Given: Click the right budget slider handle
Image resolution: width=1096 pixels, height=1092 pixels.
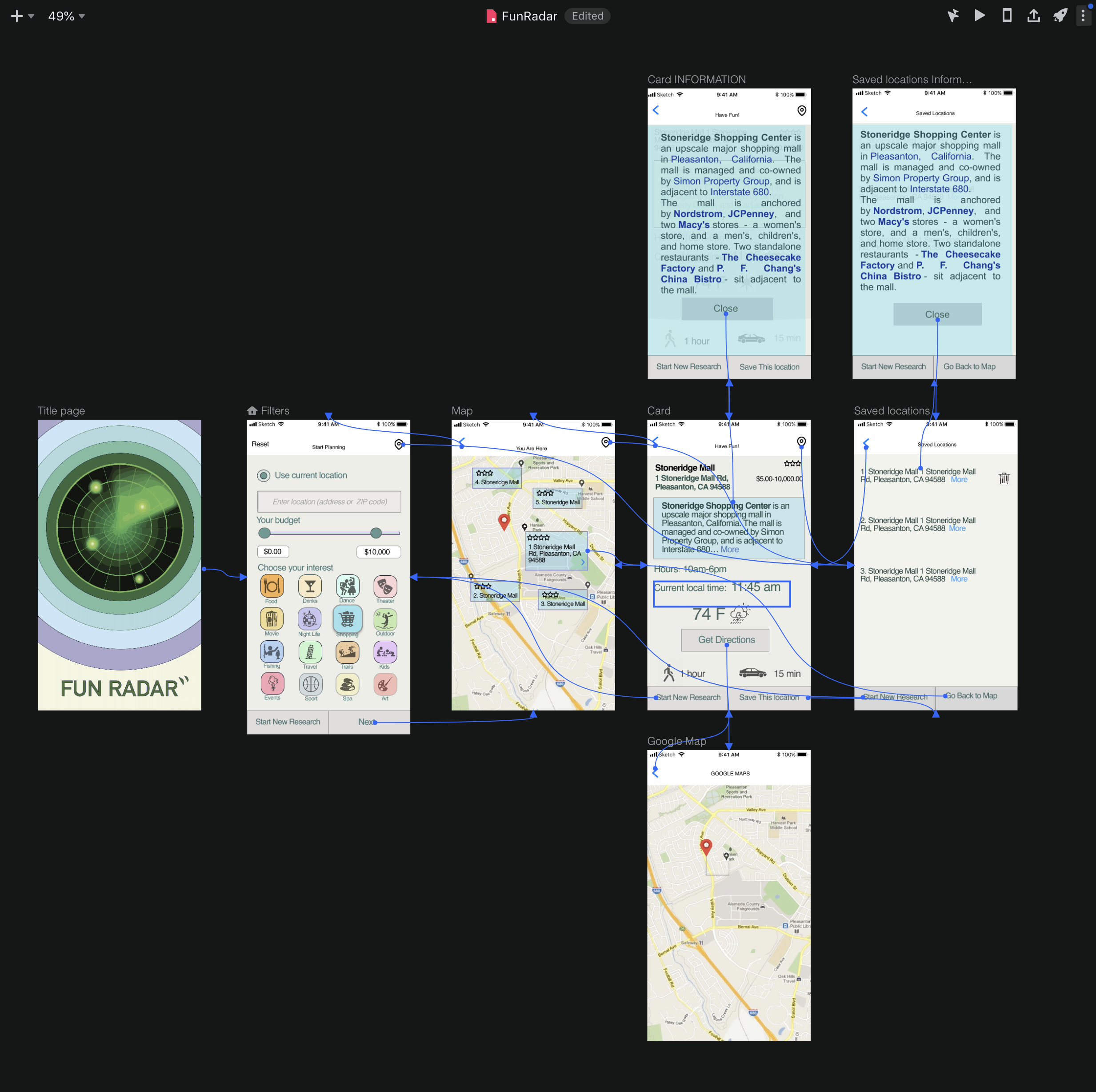Looking at the screenshot, I should tap(376, 533).
